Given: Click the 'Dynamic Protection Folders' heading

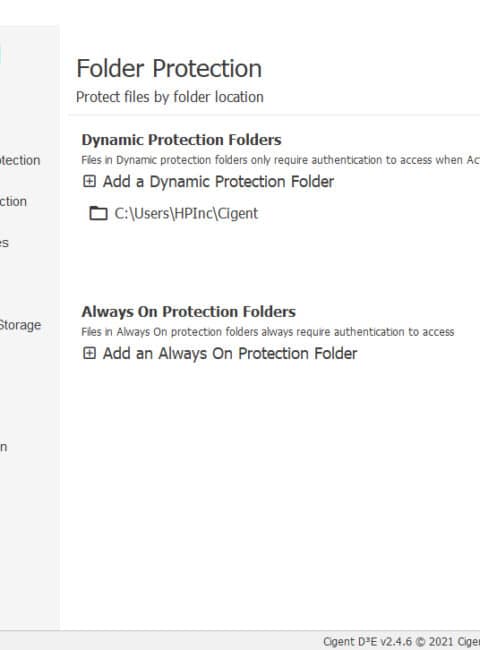Looking at the screenshot, I should point(182,140).
